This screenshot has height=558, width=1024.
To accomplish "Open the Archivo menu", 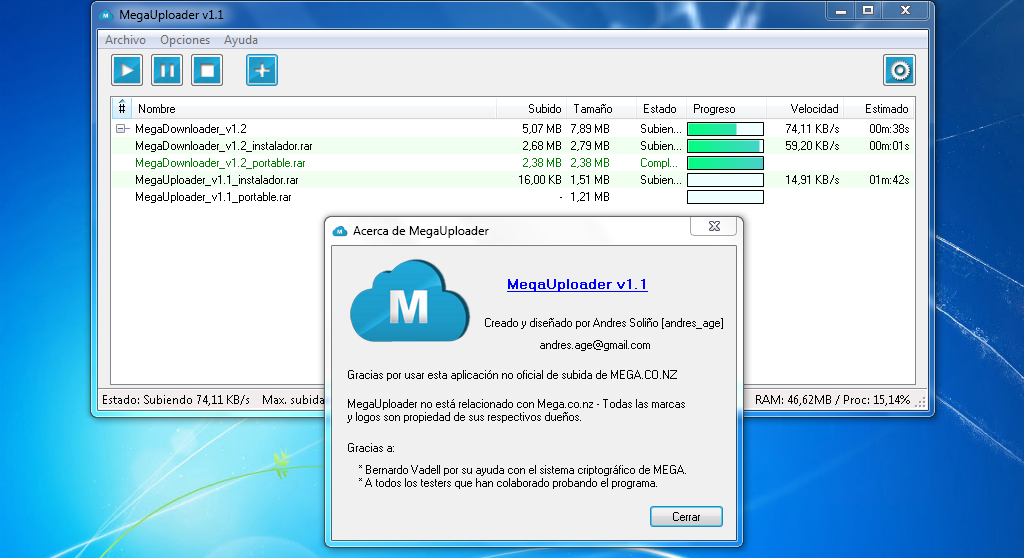I will (x=125, y=40).
